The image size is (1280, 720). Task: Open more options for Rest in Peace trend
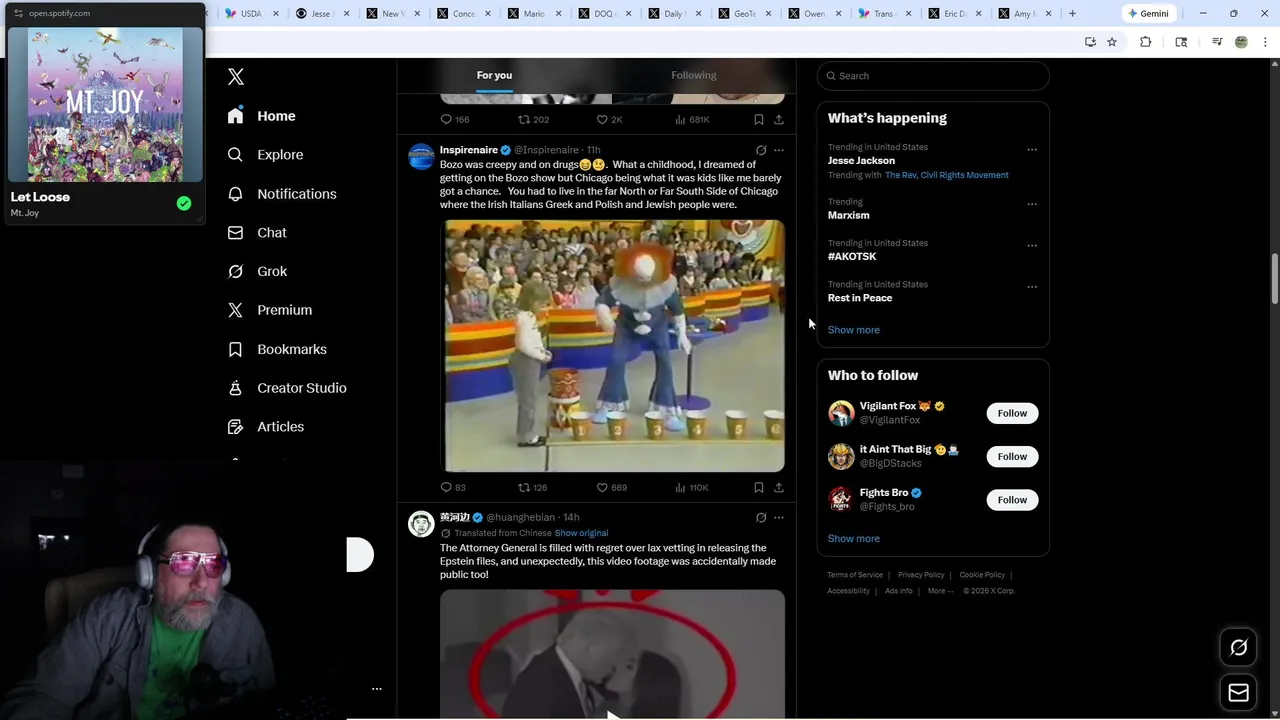click(1032, 287)
